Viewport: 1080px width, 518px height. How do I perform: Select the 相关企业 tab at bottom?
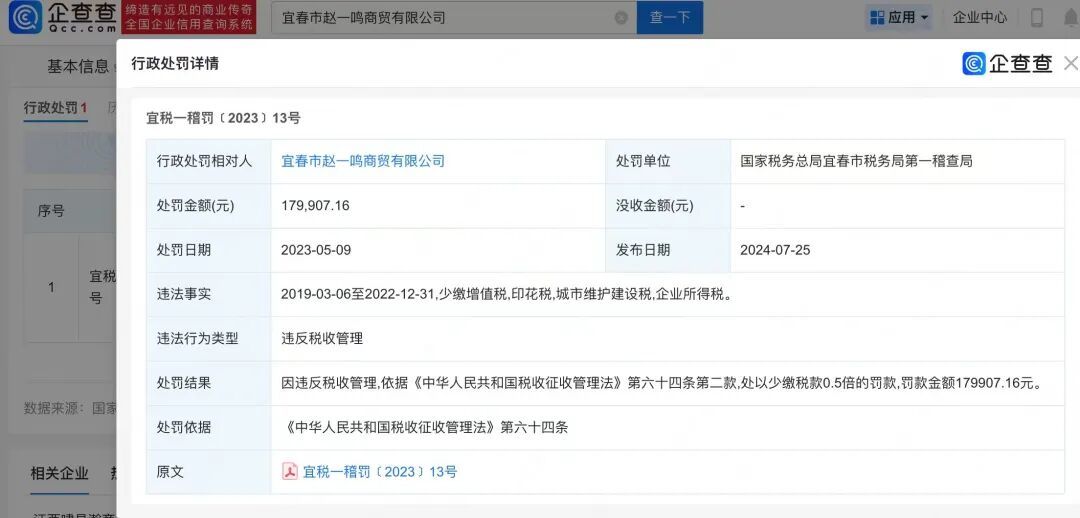click(59, 474)
